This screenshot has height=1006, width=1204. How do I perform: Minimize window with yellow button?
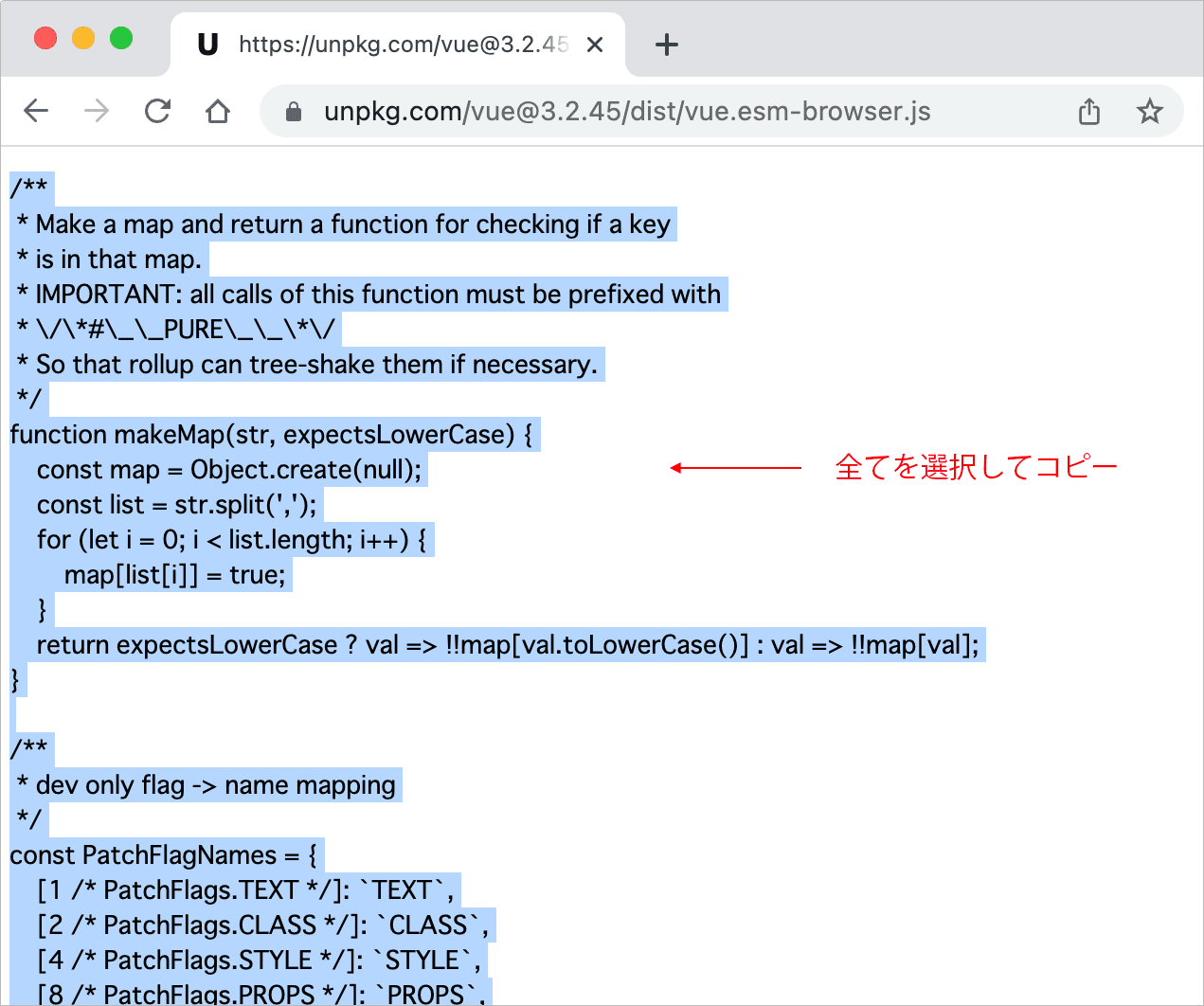pyautogui.click(x=83, y=38)
